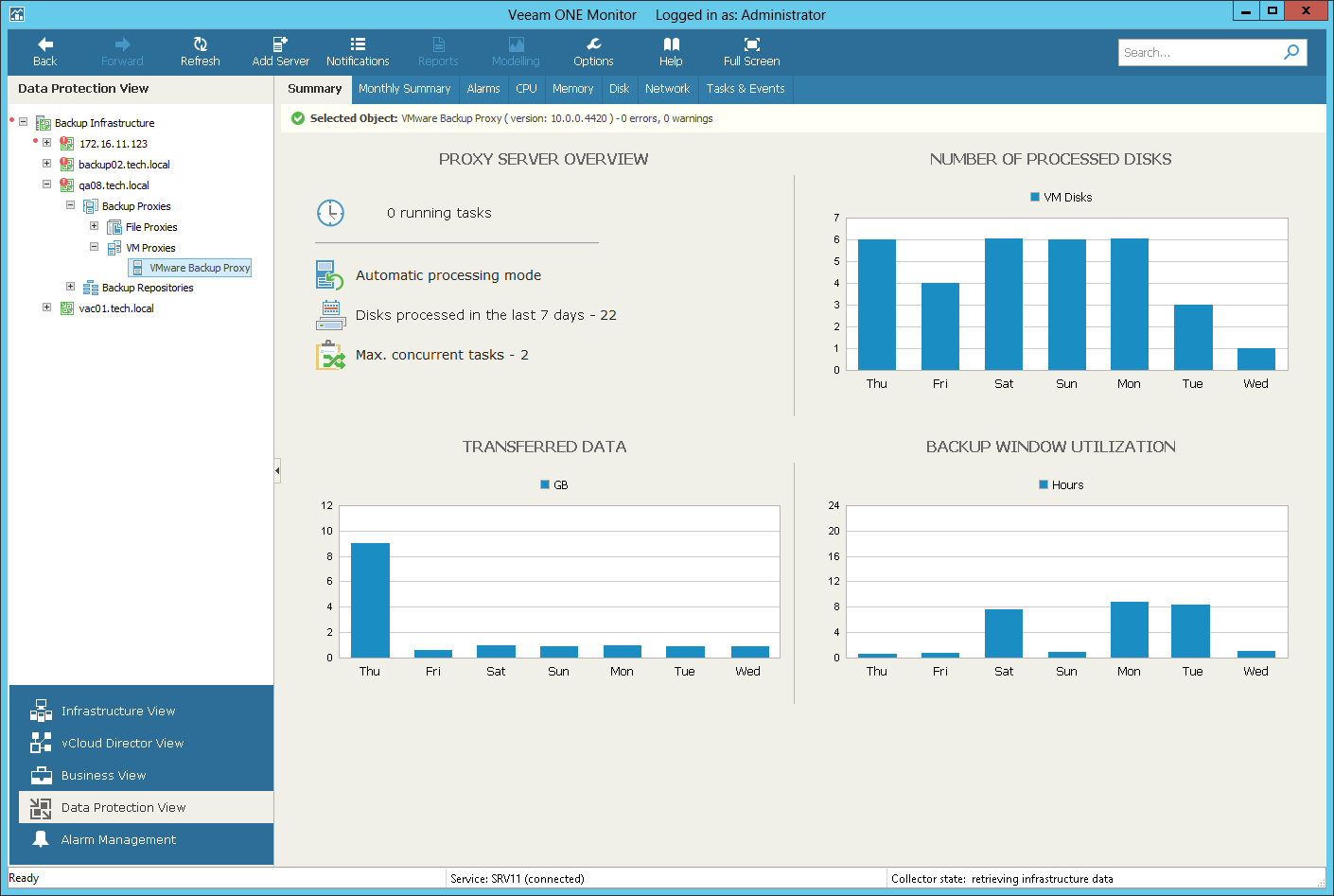Expand the 172.16.11.123 tree node
Image resolution: width=1334 pixels, height=896 pixels.
(x=46, y=143)
